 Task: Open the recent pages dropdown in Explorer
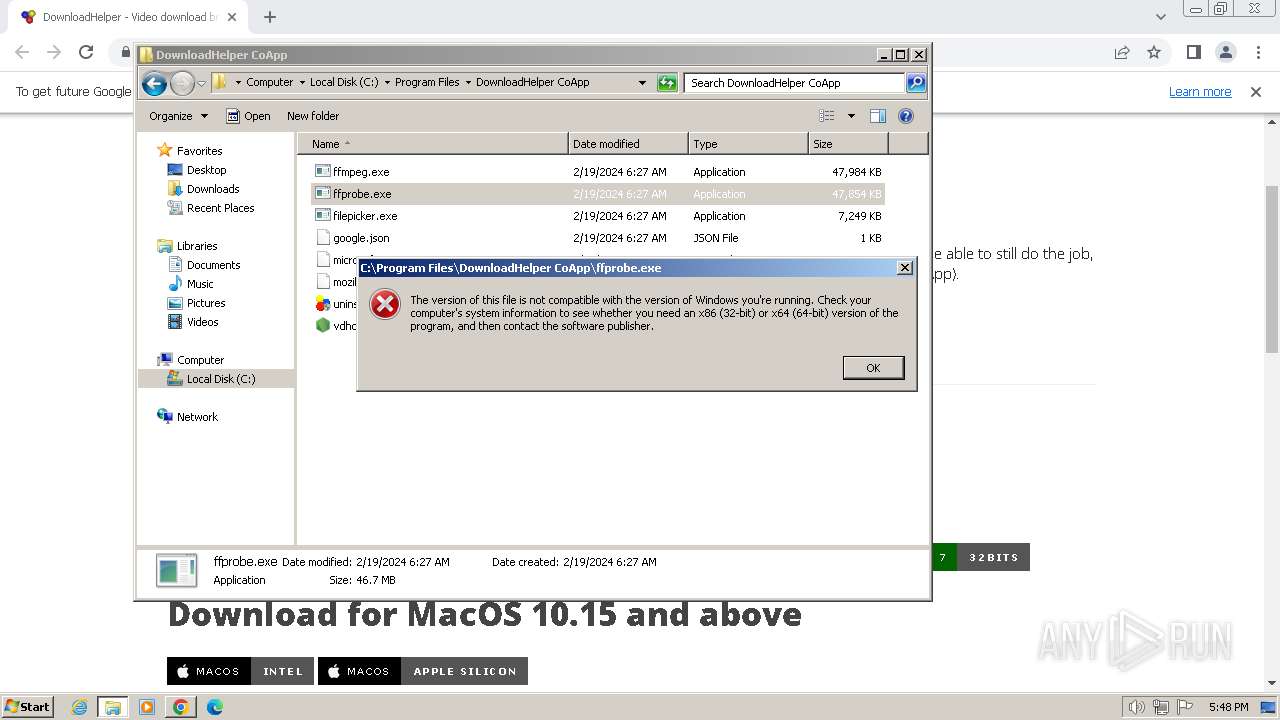202,84
